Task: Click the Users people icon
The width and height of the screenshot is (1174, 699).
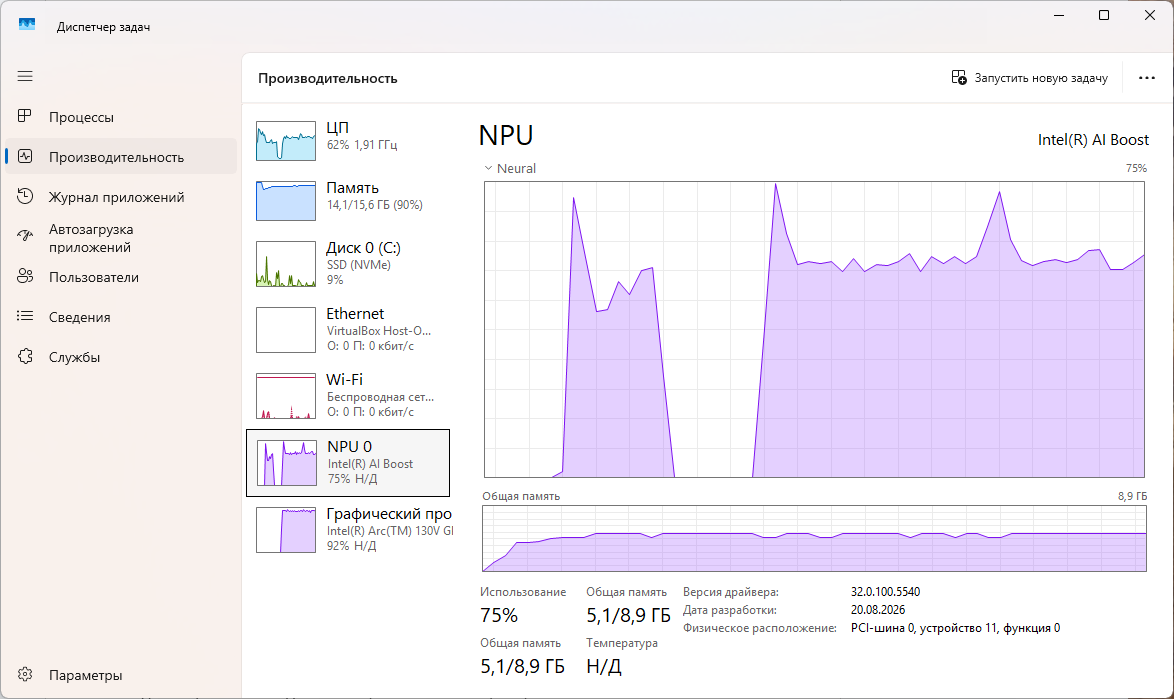Action: [x=25, y=276]
